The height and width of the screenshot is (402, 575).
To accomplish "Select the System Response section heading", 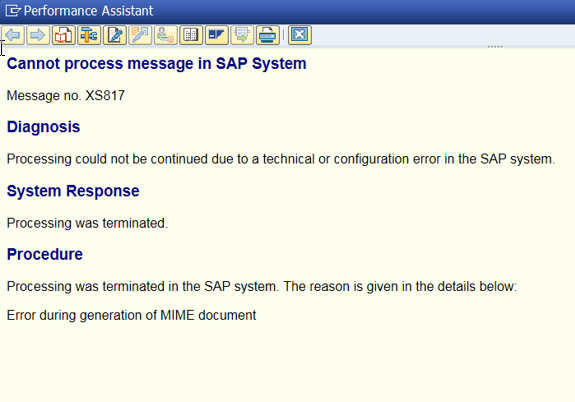I will point(73,191).
